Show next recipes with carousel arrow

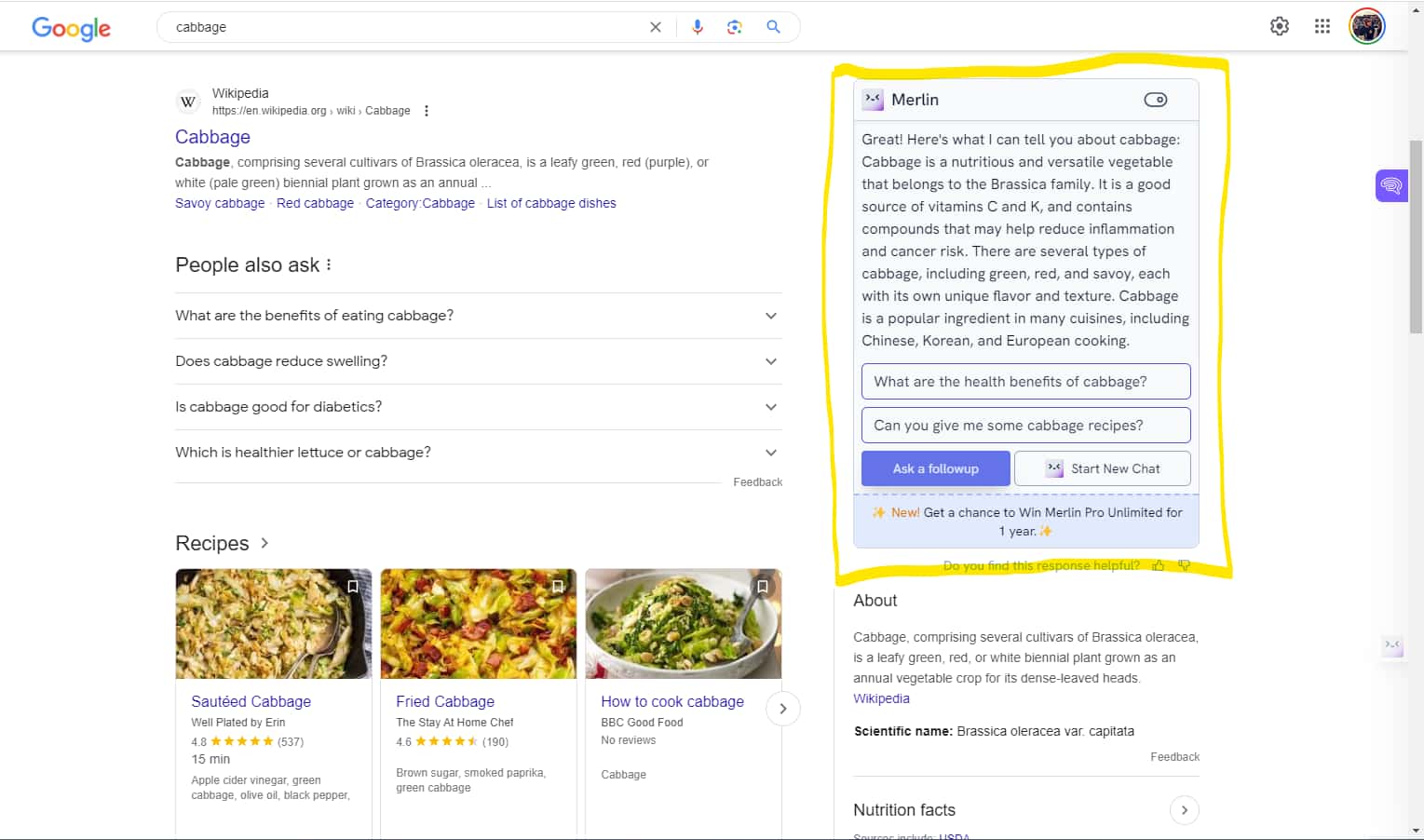(783, 709)
